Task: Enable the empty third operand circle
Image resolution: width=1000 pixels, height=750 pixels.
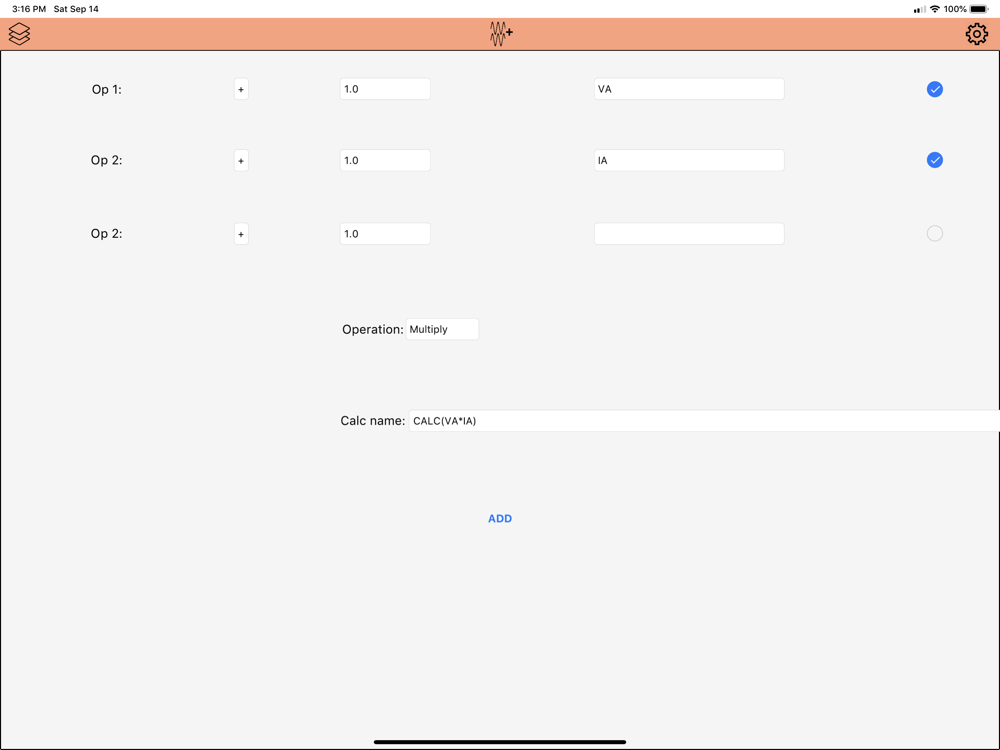Action: (934, 233)
